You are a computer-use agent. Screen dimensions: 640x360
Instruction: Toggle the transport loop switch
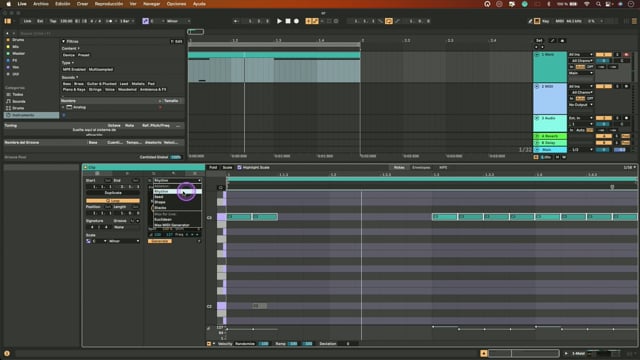[x=389, y=21]
